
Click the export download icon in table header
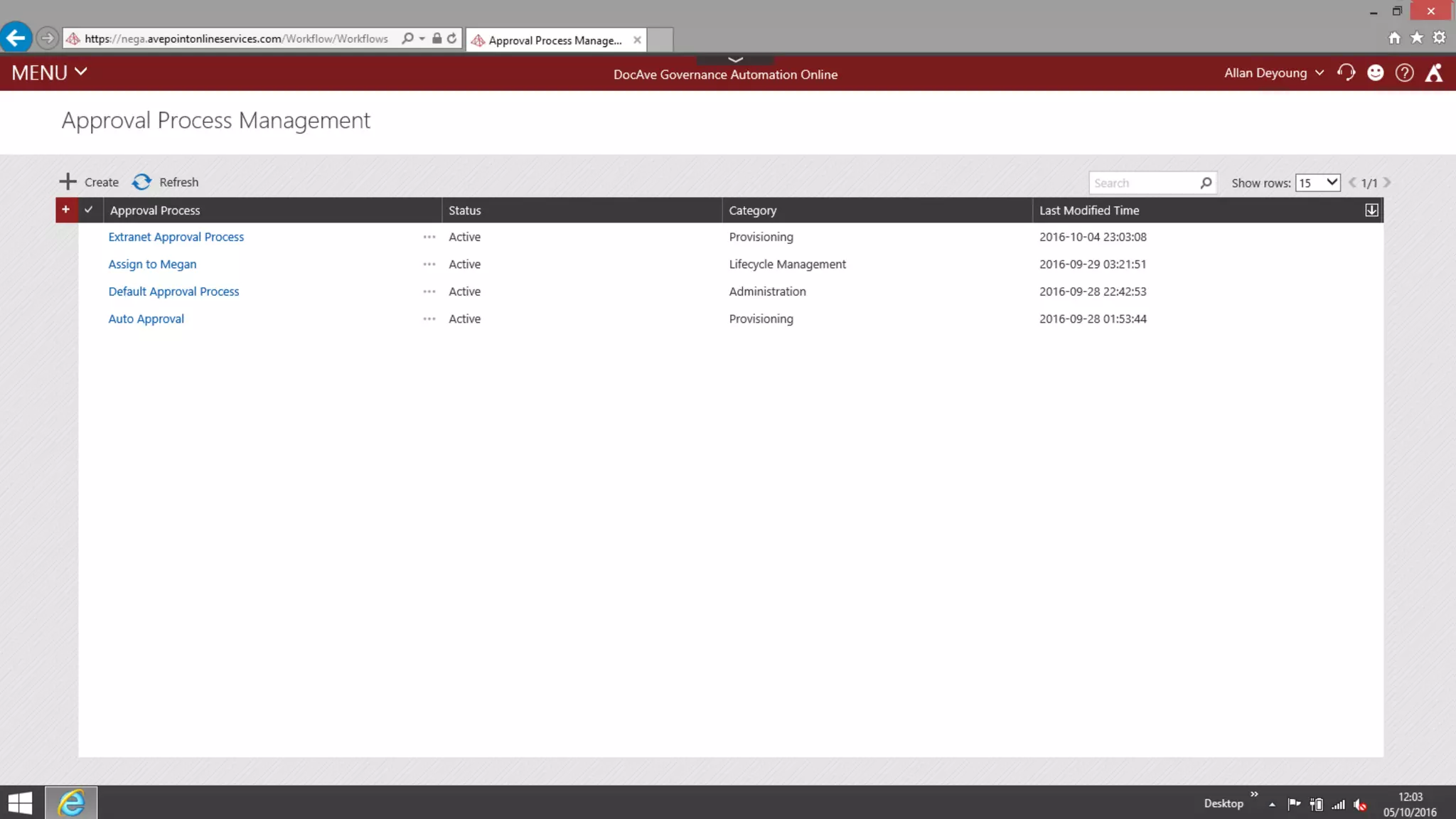[1371, 210]
